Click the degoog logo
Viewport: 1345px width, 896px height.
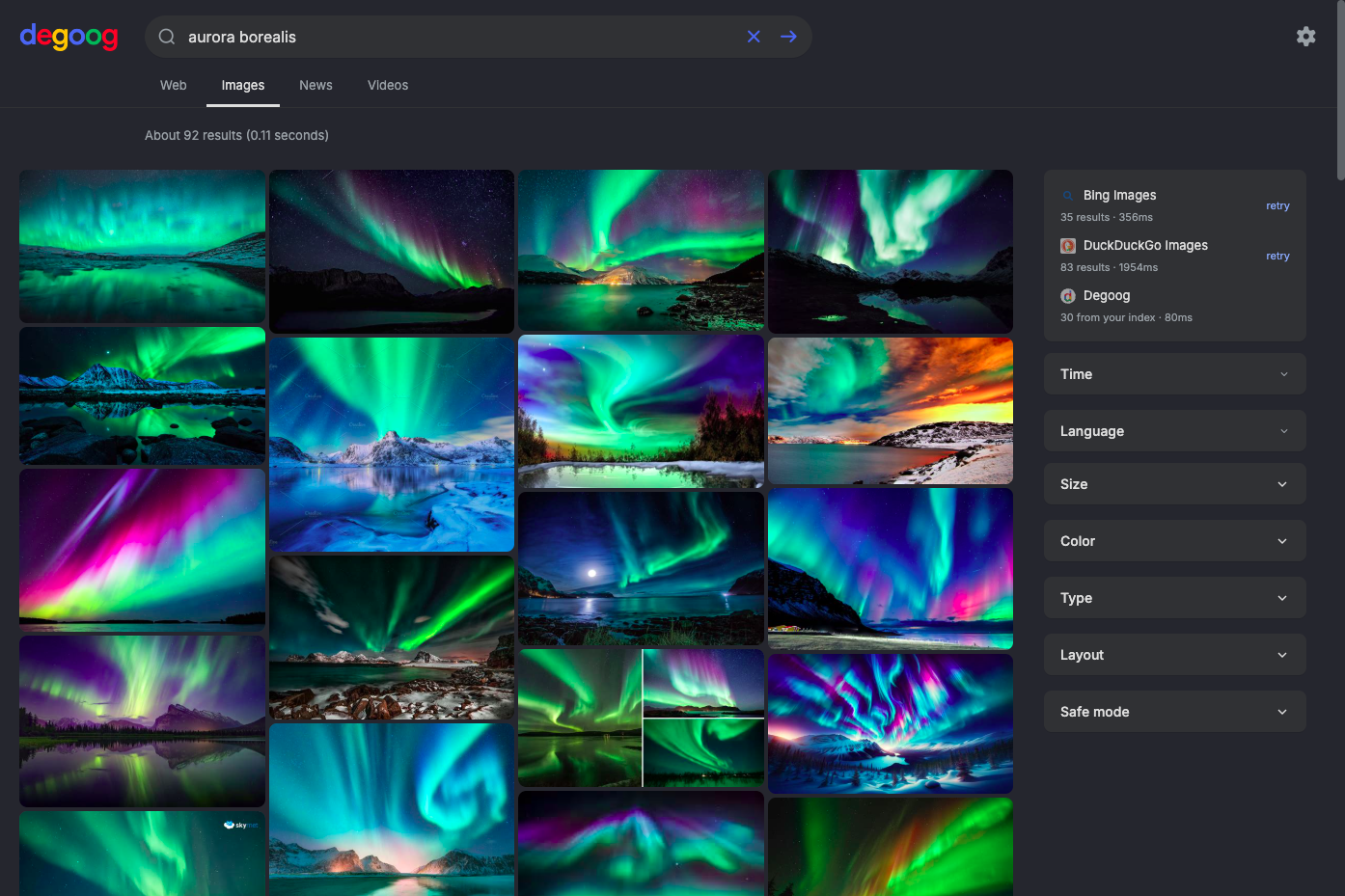(69, 37)
